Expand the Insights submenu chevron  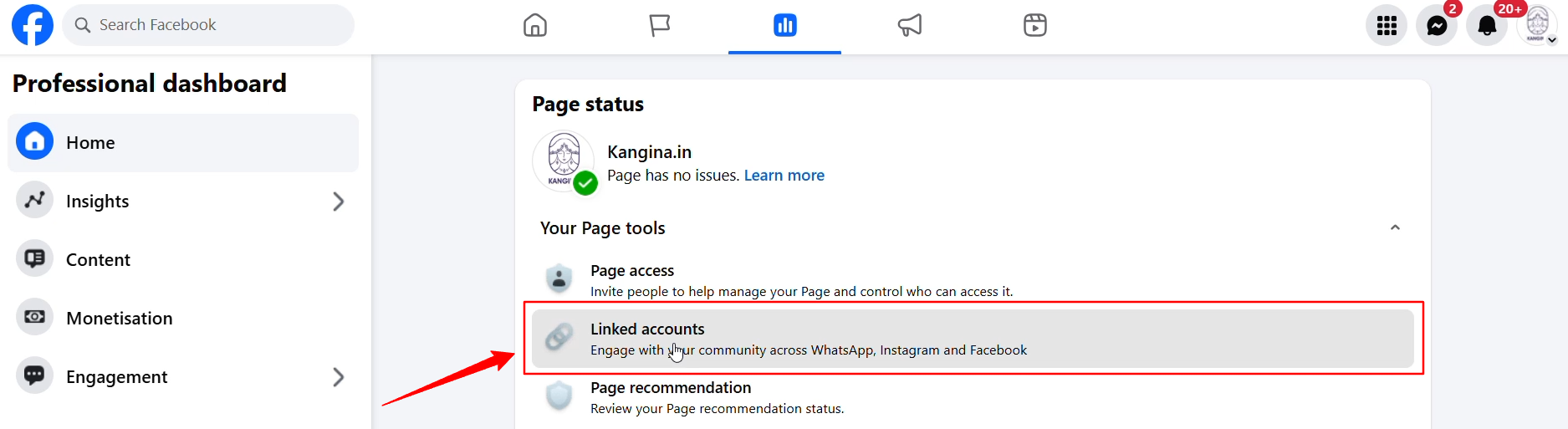point(338,202)
